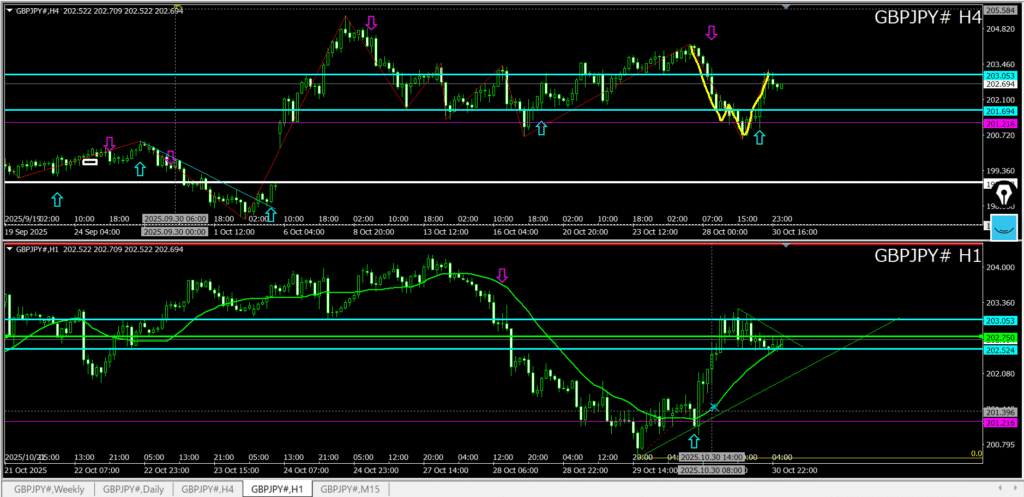Select the GBPJPY#,H4 chart tab
The width and height of the screenshot is (1024, 497).
pyautogui.click(x=209, y=489)
